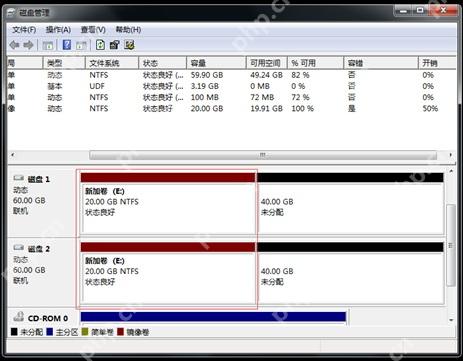The image size is (463, 361).
Task: Click the green Refresh toolbar icon
Action: click(x=100, y=45)
